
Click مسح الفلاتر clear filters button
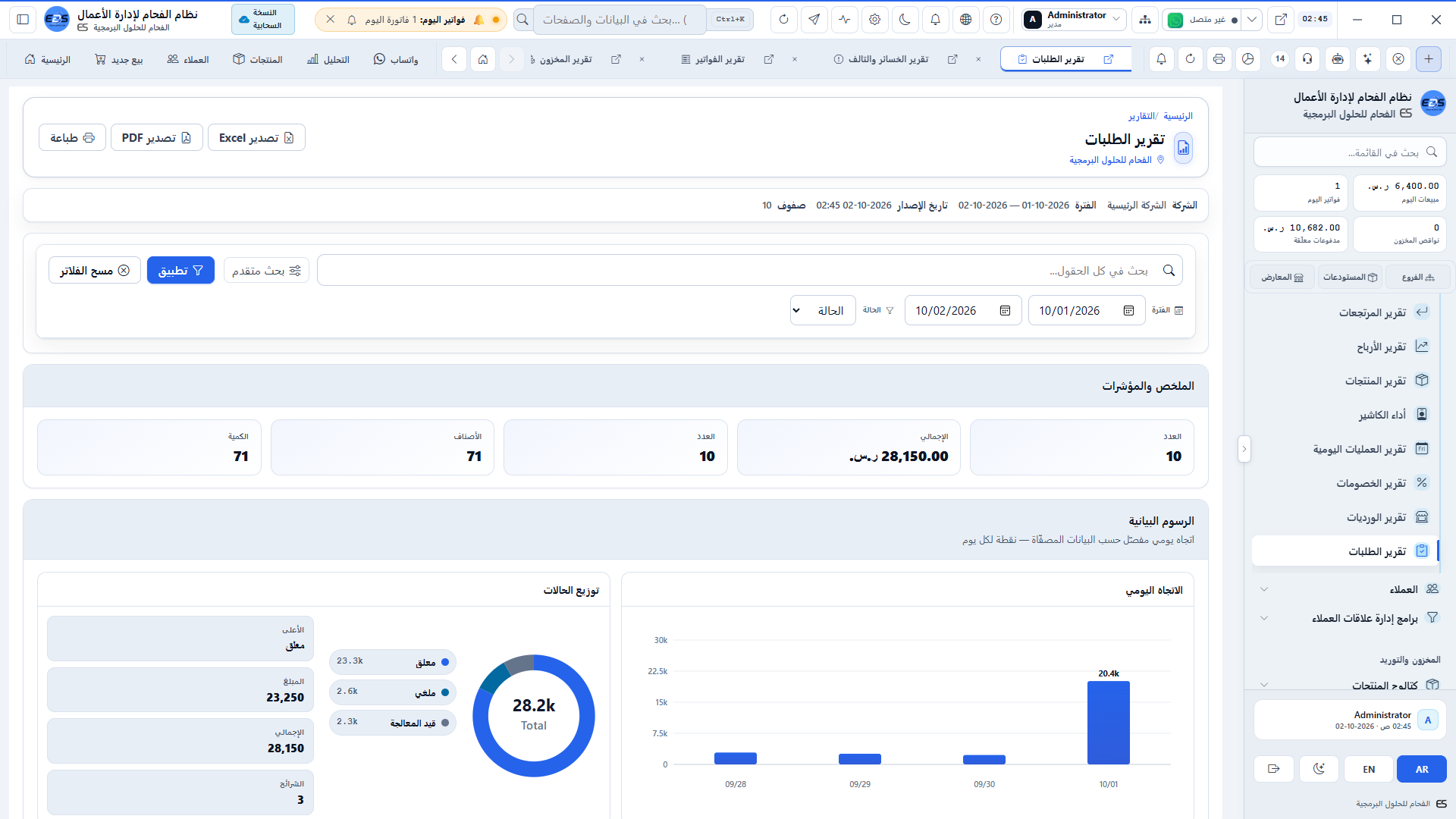coord(95,271)
